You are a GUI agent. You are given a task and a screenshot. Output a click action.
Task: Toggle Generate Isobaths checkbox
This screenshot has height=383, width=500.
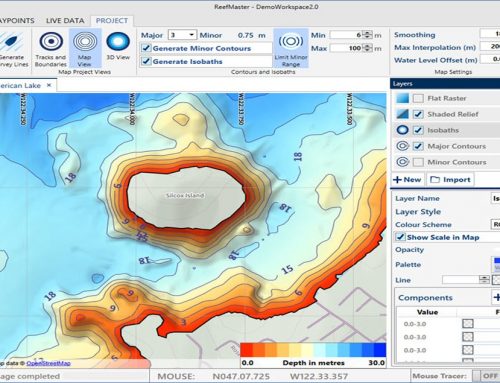click(x=146, y=61)
